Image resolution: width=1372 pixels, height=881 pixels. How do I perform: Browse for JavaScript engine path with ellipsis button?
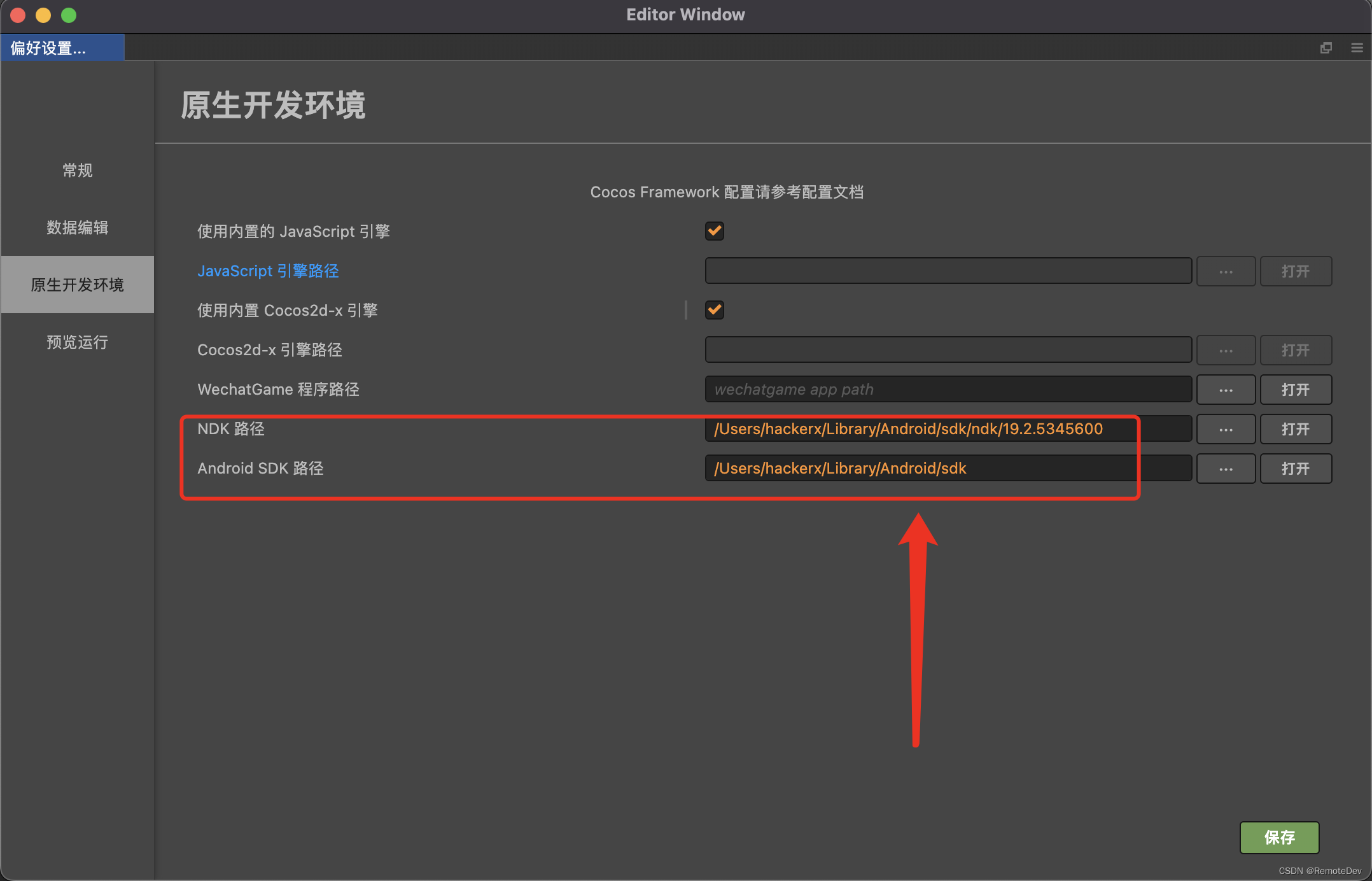tap(1226, 271)
